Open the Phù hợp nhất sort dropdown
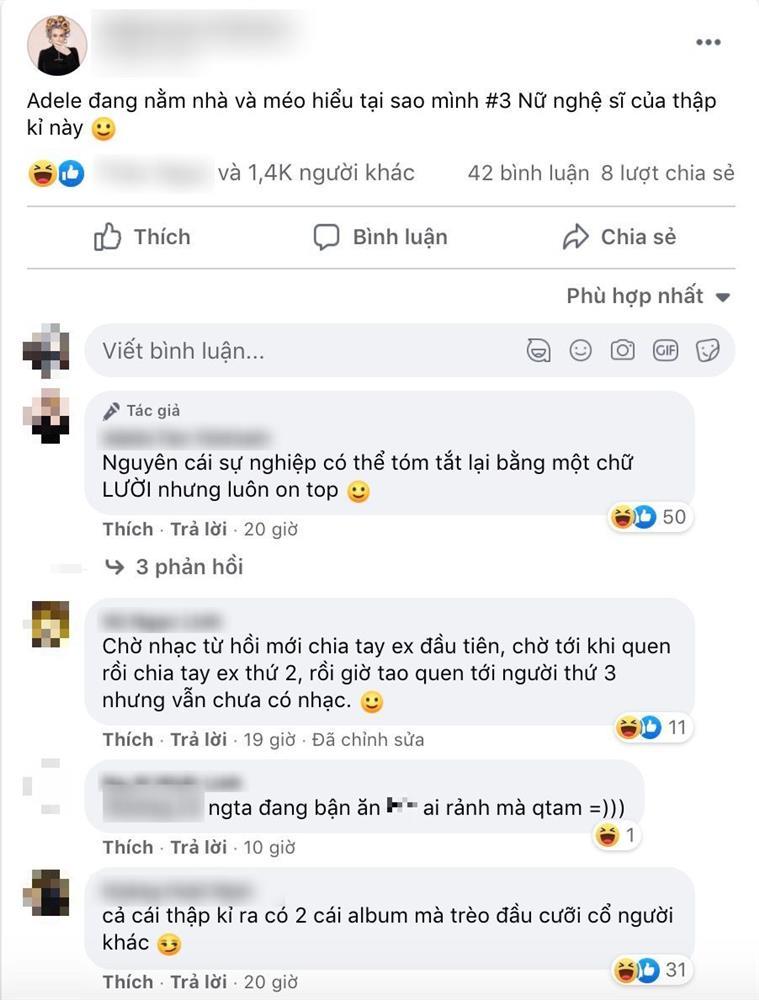The width and height of the screenshot is (759, 1000). click(x=648, y=296)
